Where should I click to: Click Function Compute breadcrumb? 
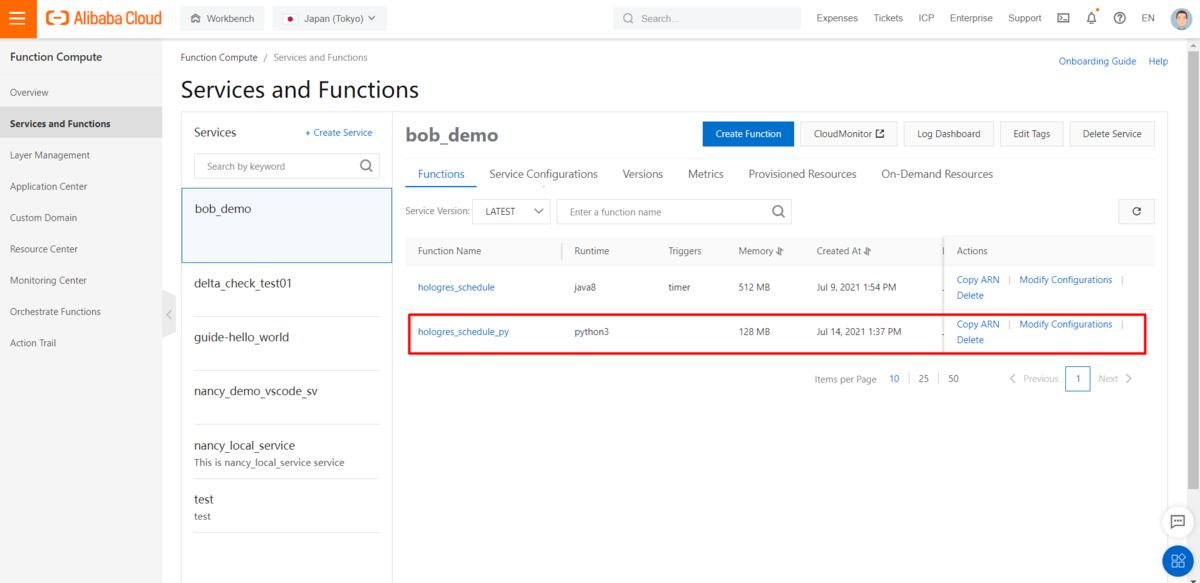219,58
